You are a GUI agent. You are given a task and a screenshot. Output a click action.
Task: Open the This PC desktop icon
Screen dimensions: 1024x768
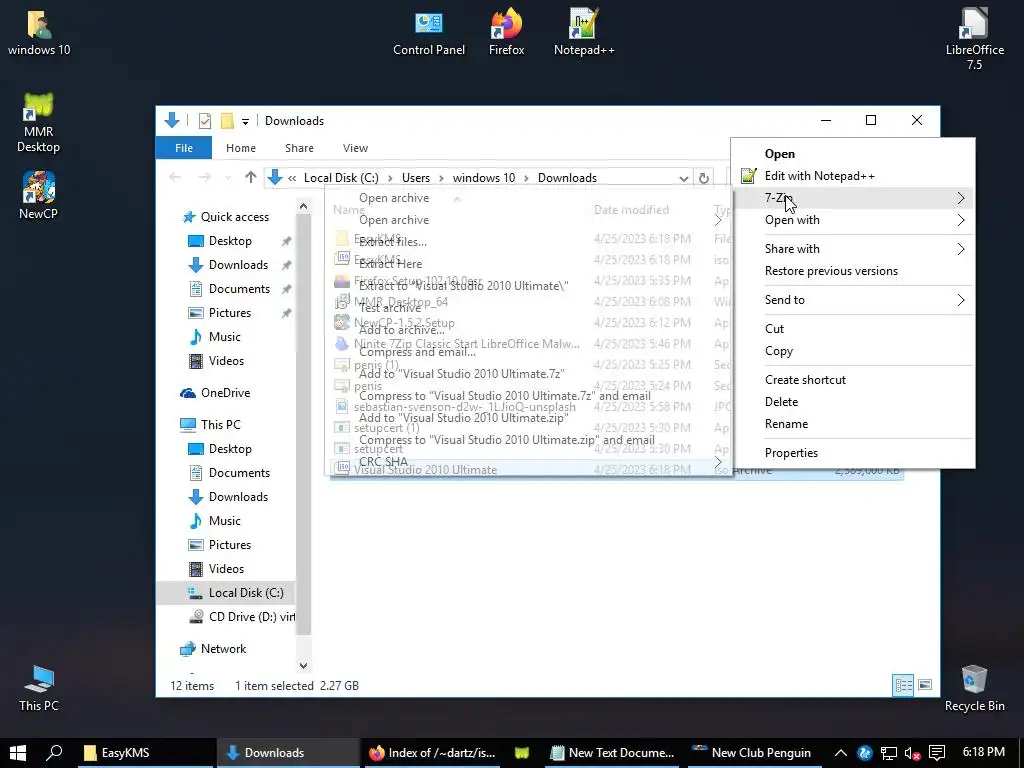tap(39, 687)
